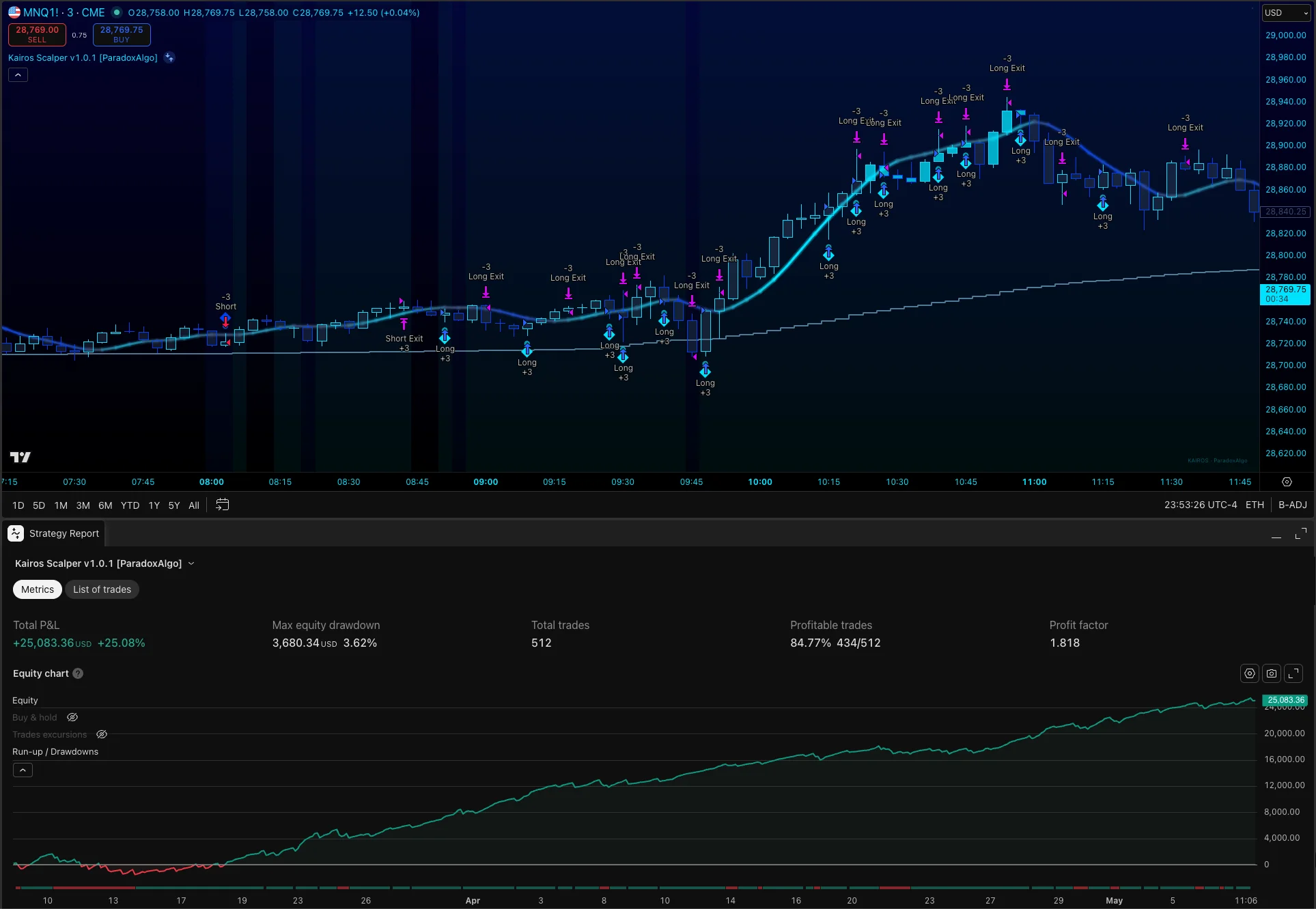1316x909 pixels.
Task: Open Kairos Scalper strategy name dropdown
Action: click(104, 563)
